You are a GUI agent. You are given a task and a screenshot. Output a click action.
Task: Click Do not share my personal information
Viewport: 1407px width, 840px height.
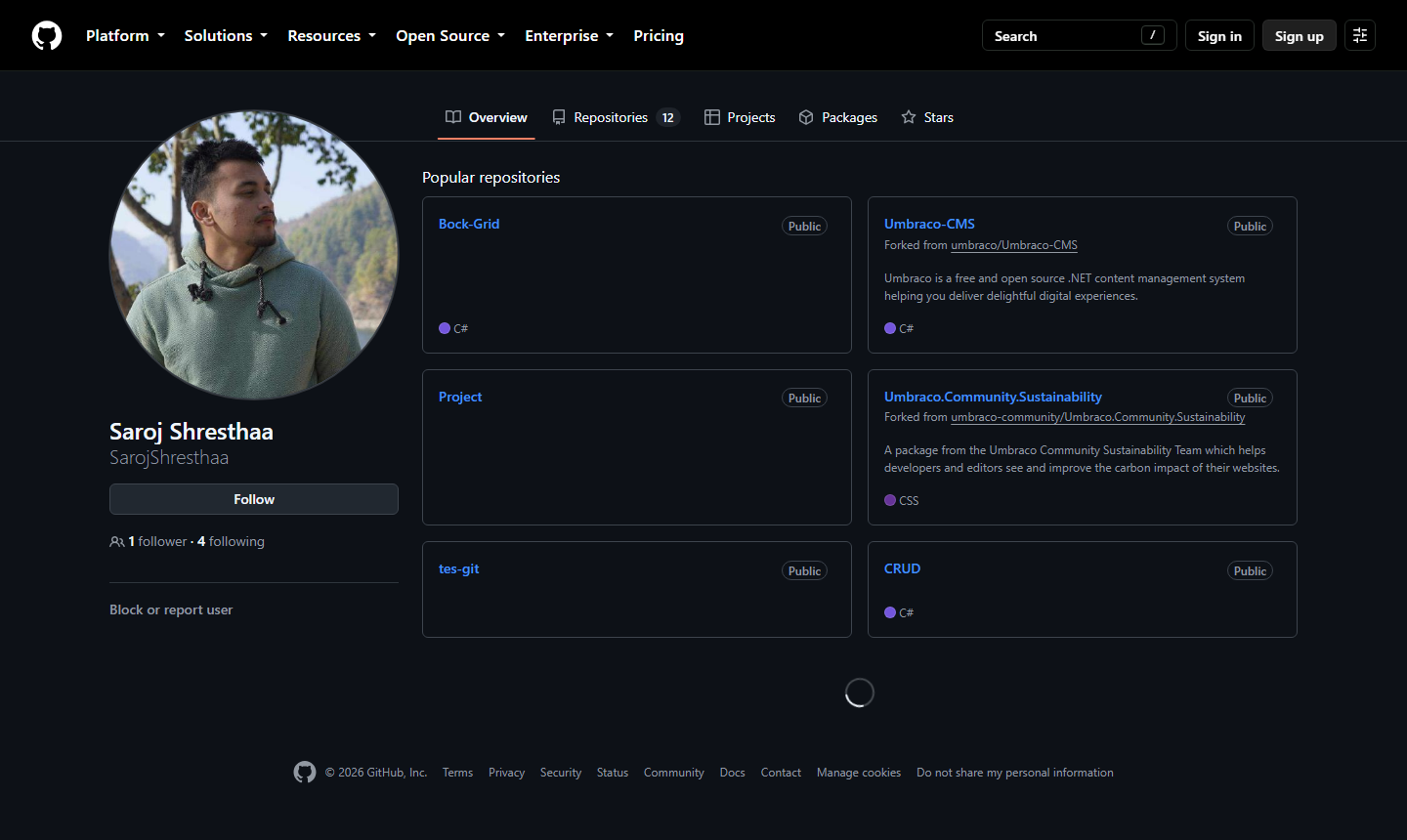1015,773
